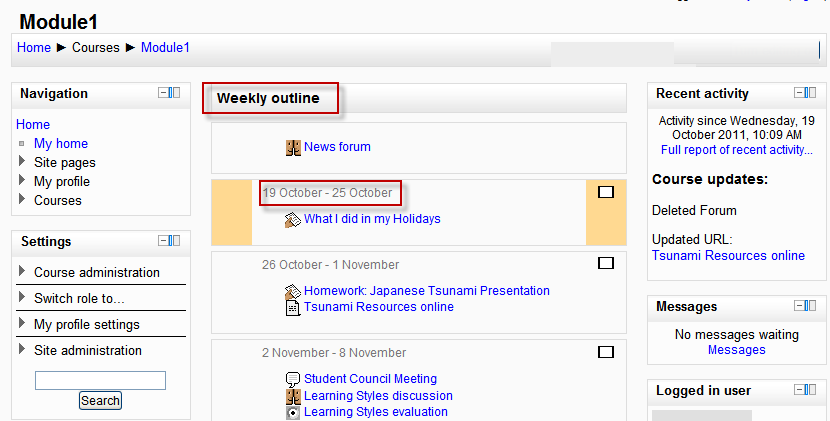Dock the Messages block
The image size is (830, 421).
(811, 306)
